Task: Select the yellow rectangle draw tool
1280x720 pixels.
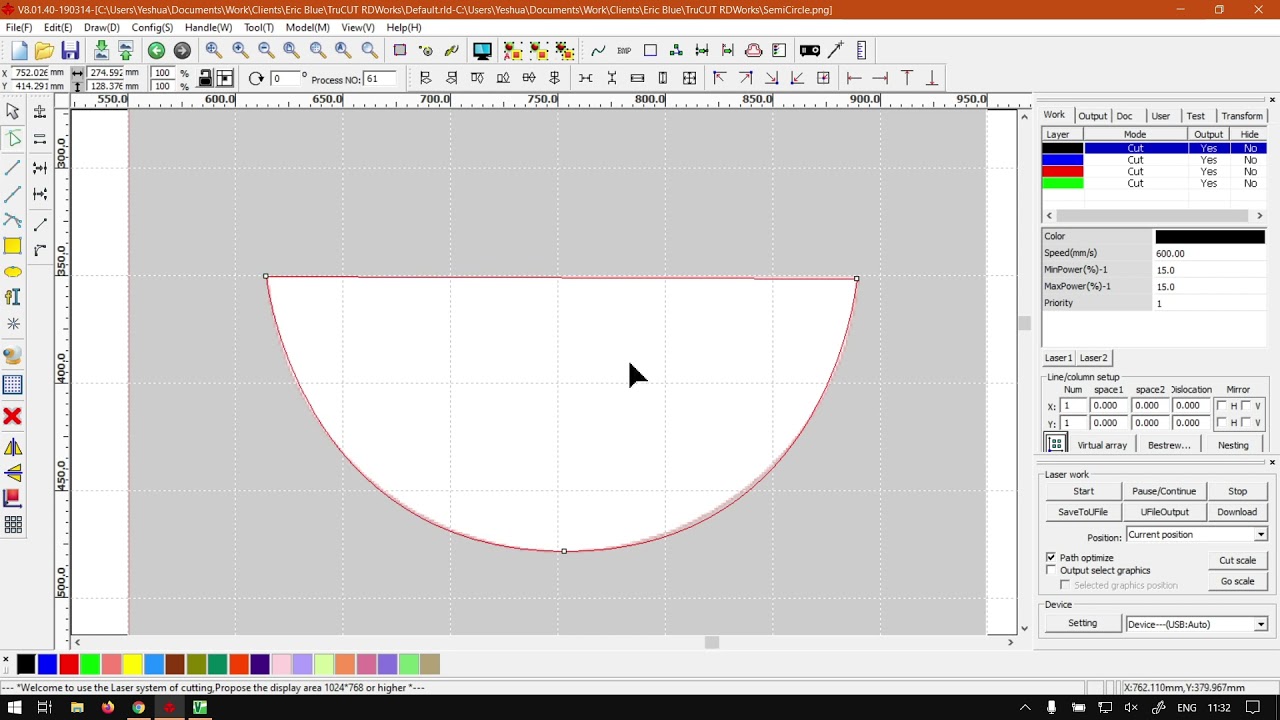Action: (13, 246)
